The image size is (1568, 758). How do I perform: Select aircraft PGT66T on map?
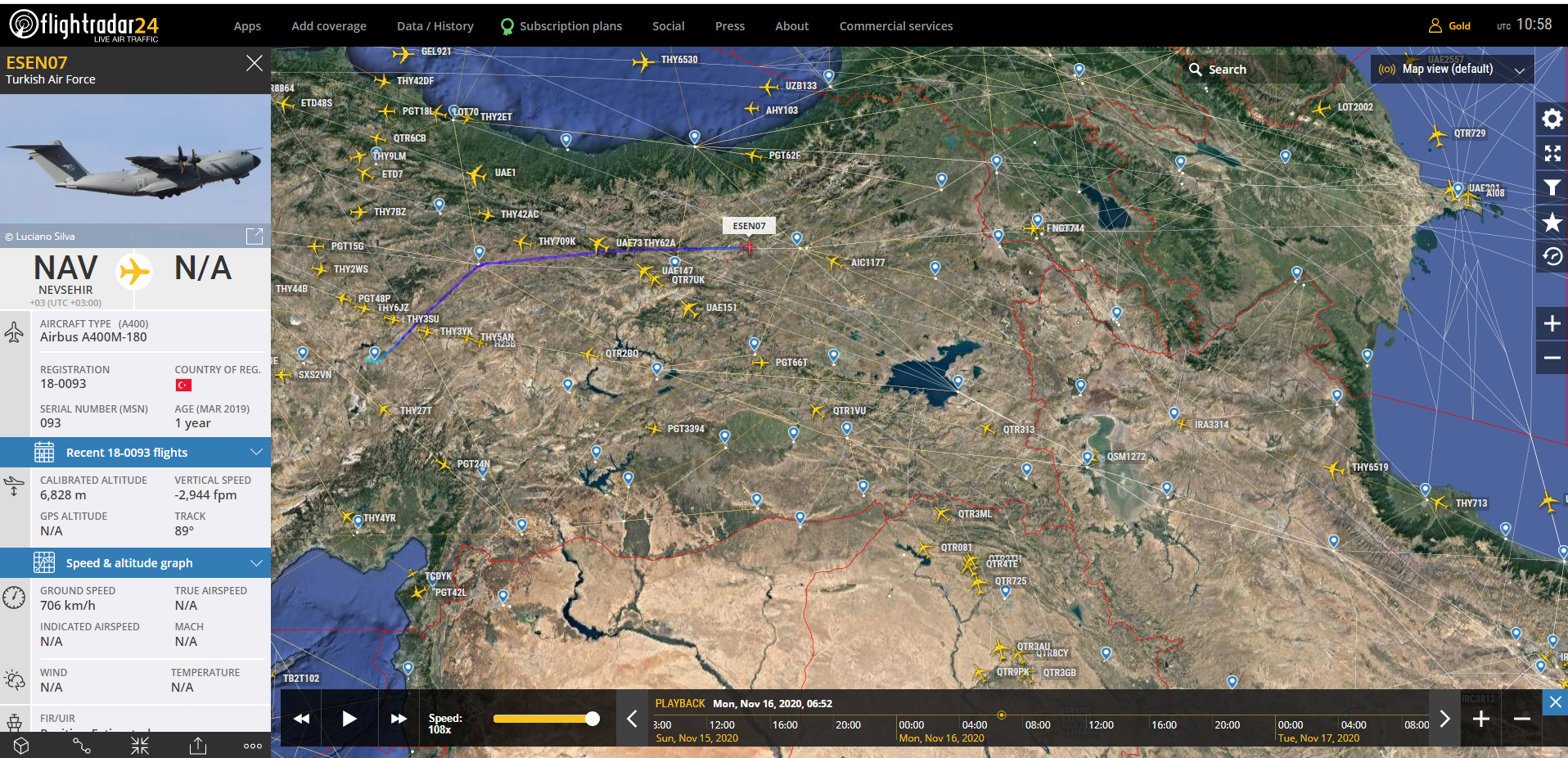click(760, 362)
